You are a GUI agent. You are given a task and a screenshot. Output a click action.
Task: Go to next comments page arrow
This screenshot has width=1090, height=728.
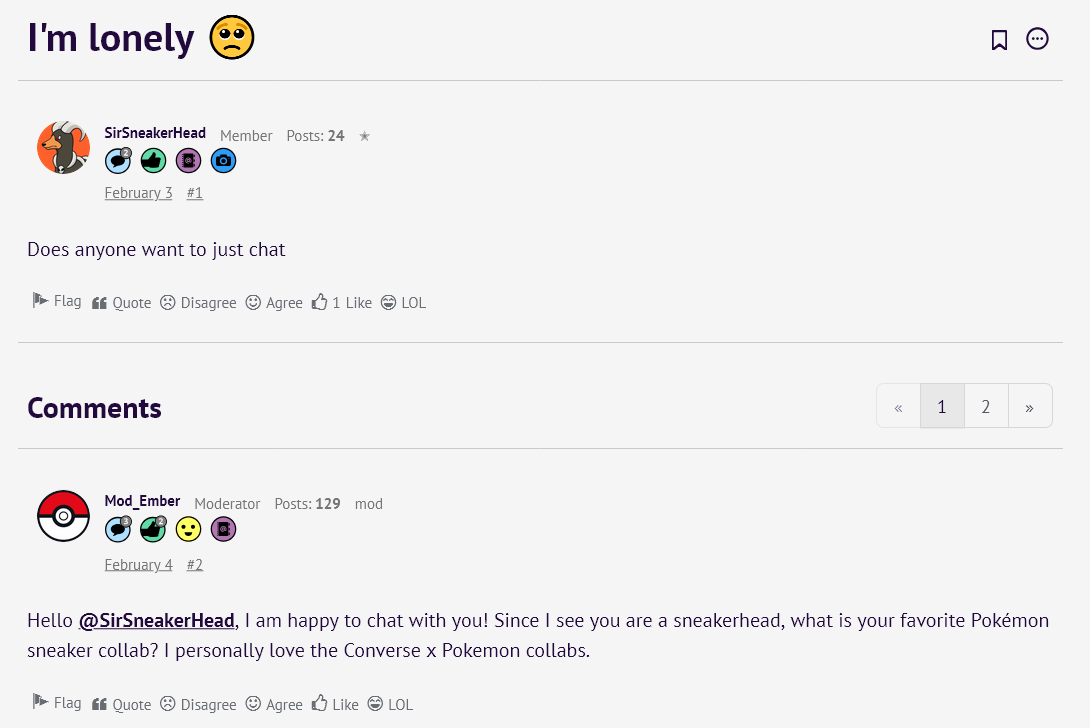[1029, 406]
